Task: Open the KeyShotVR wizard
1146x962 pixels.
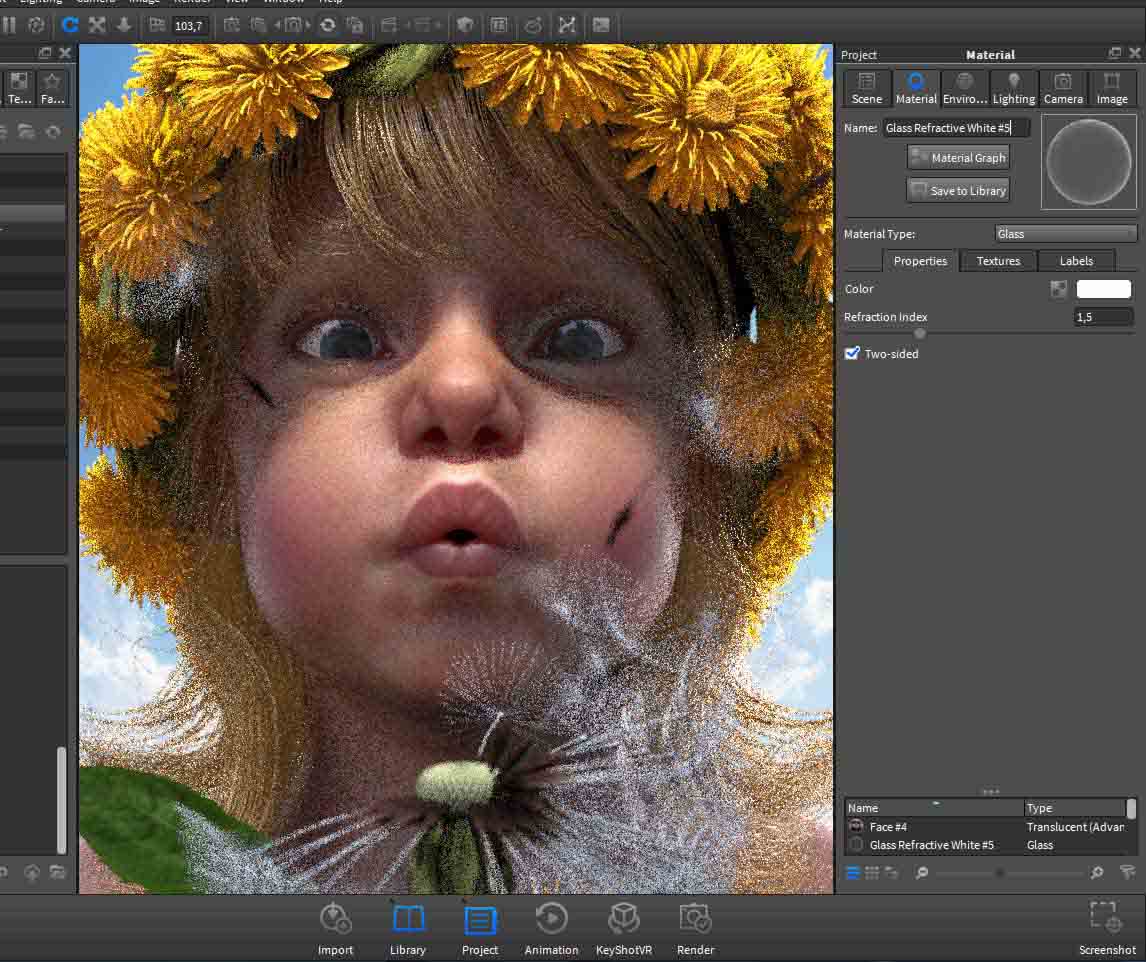Action: 623,928
